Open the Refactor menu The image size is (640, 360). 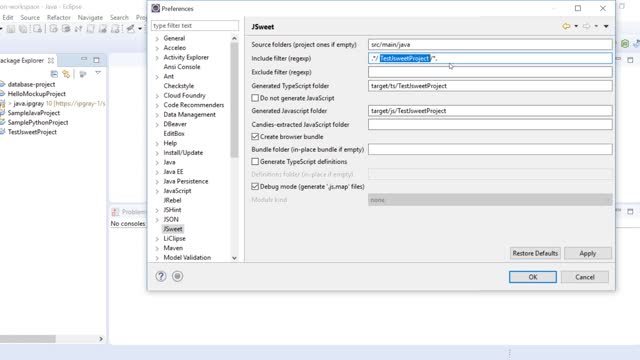click(x=59, y=18)
